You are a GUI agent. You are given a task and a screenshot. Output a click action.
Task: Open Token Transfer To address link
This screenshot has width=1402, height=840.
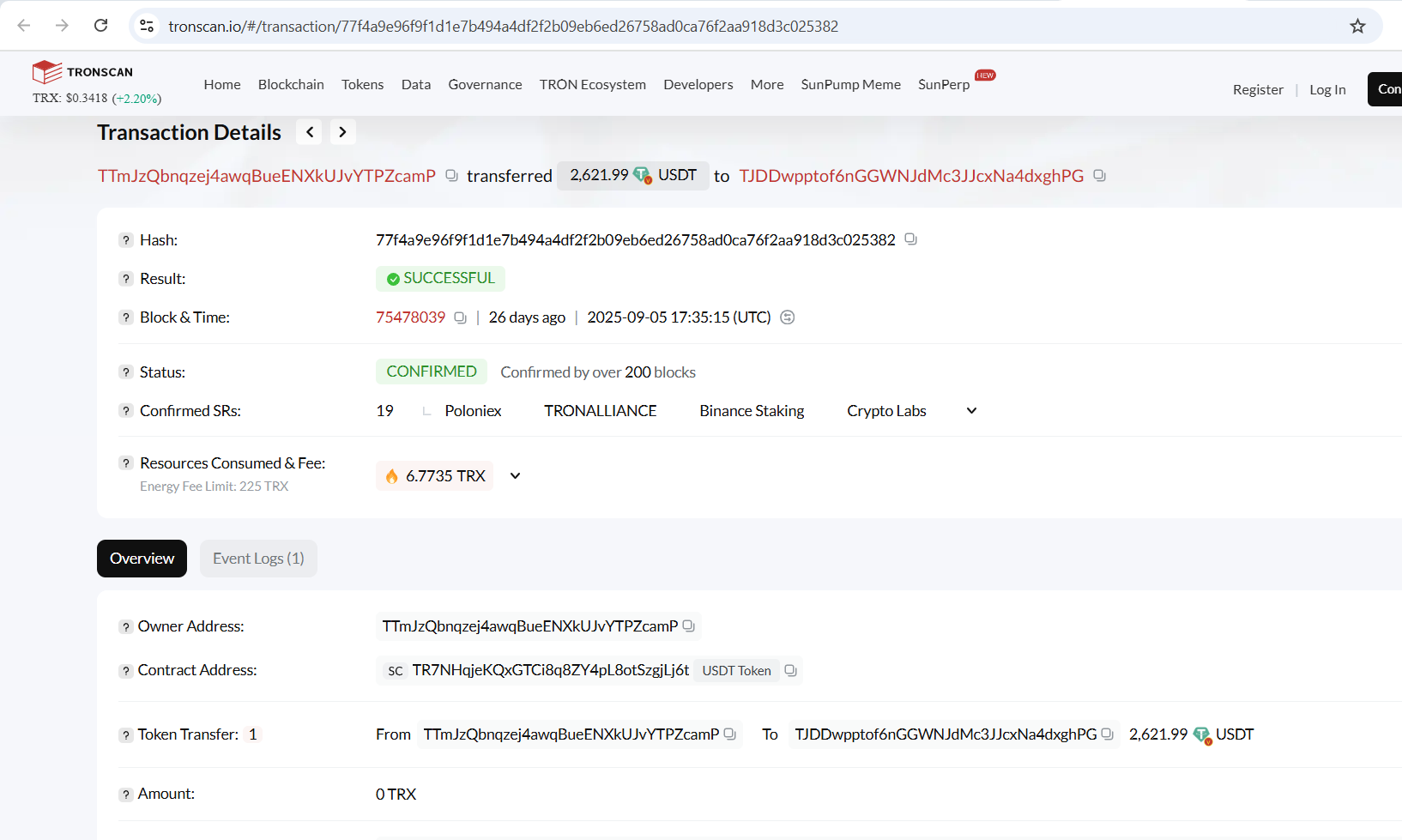[x=946, y=734]
